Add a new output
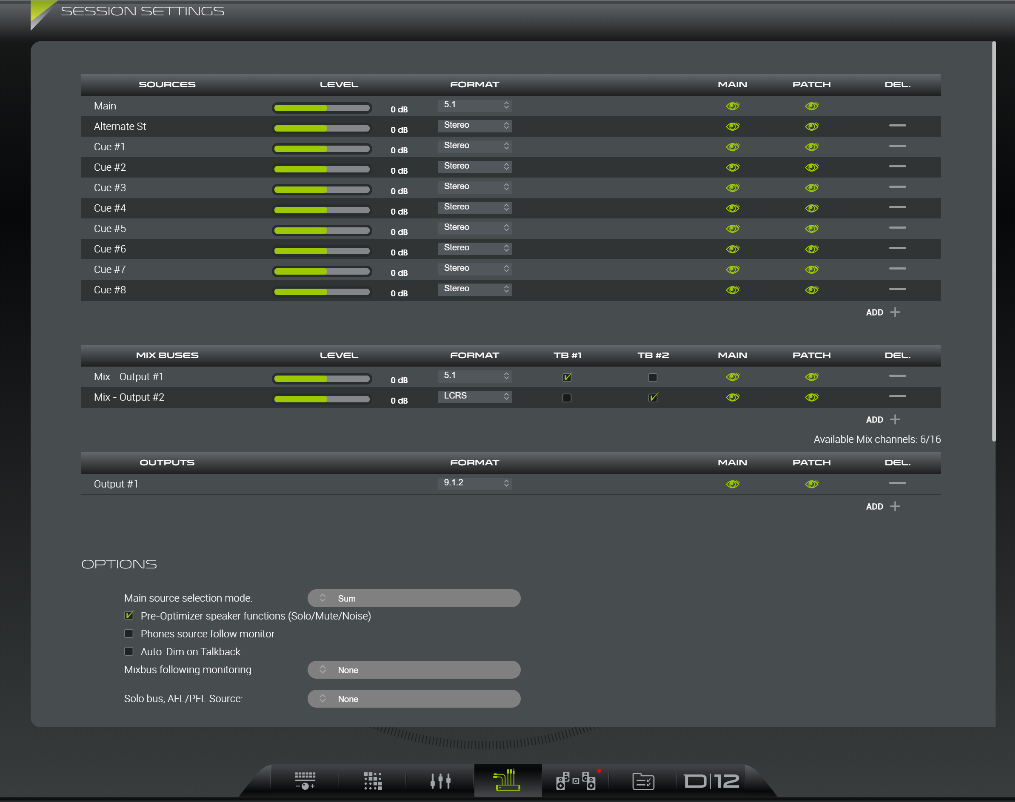This screenshot has height=802, width=1015. coord(884,506)
